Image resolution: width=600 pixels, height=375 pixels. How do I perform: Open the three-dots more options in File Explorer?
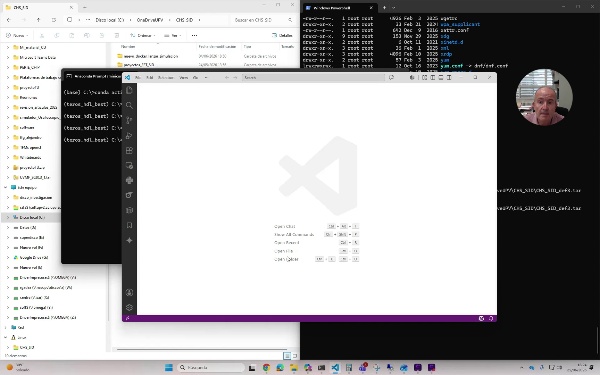(x=194, y=35)
